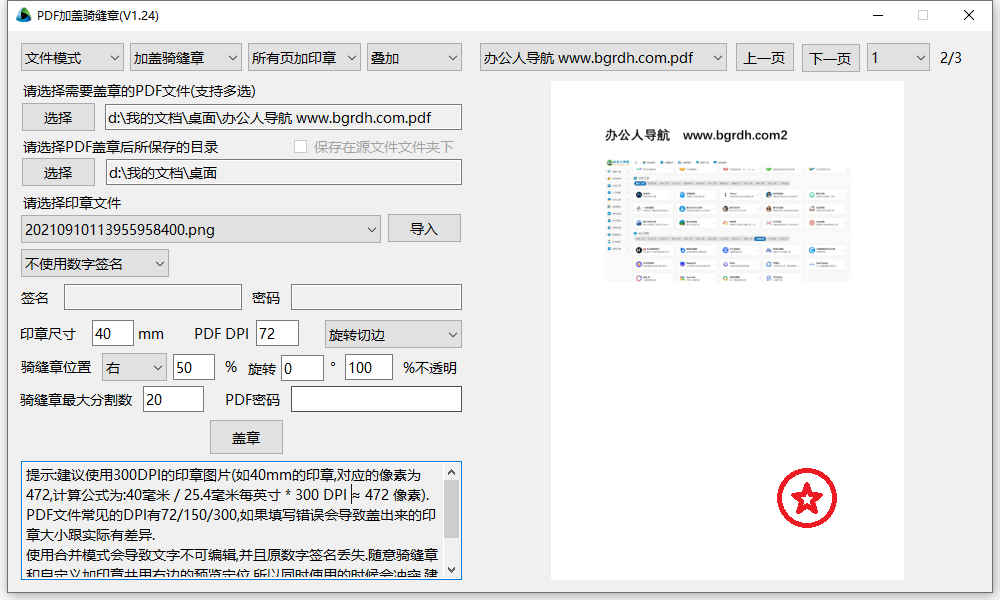Open the seal file selection combo box
The height and width of the screenshot is (600, 1000).
(201, 229)
